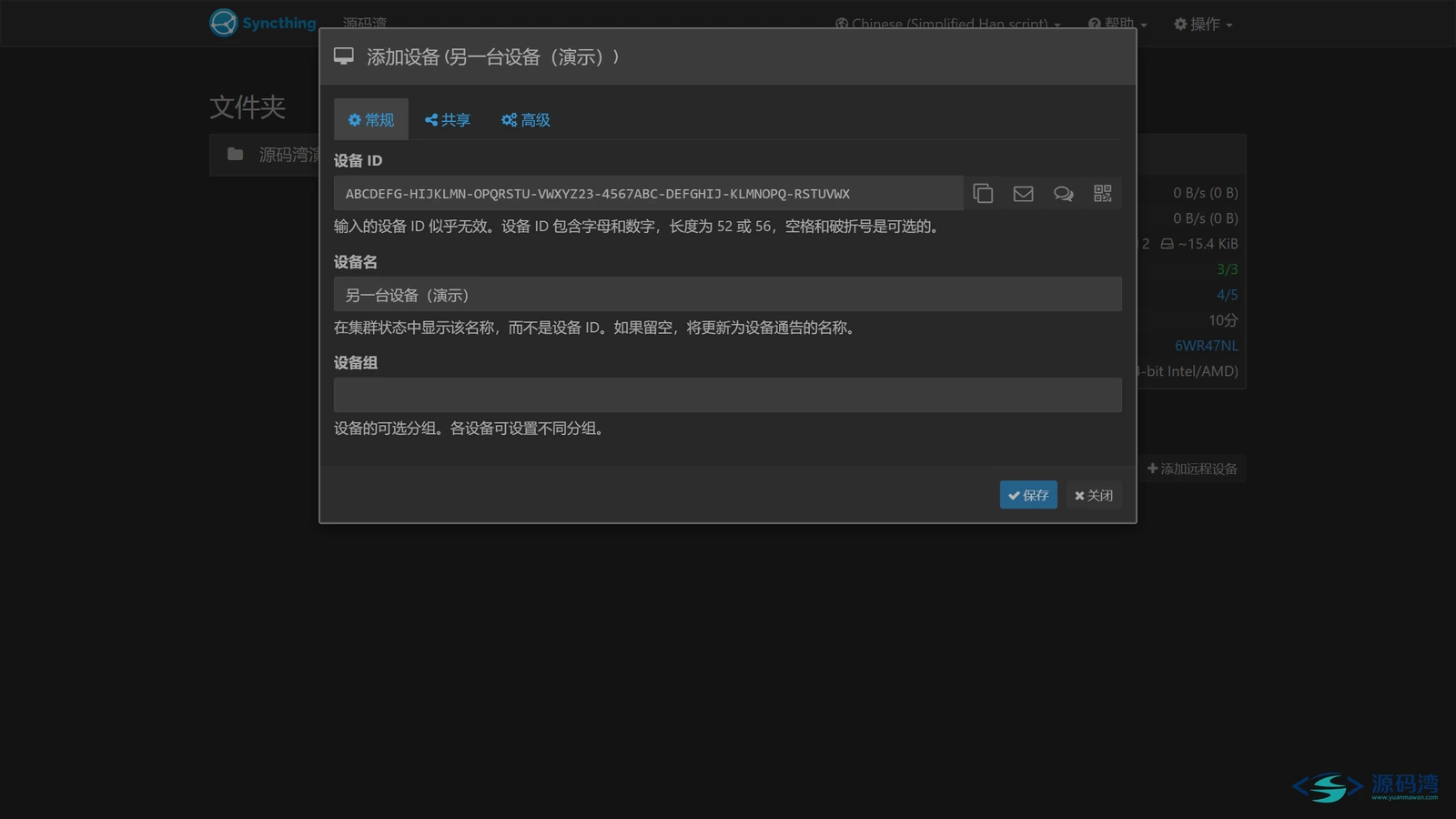
Task: Click the 设备 ID field label
Action: tap(358, 161)
